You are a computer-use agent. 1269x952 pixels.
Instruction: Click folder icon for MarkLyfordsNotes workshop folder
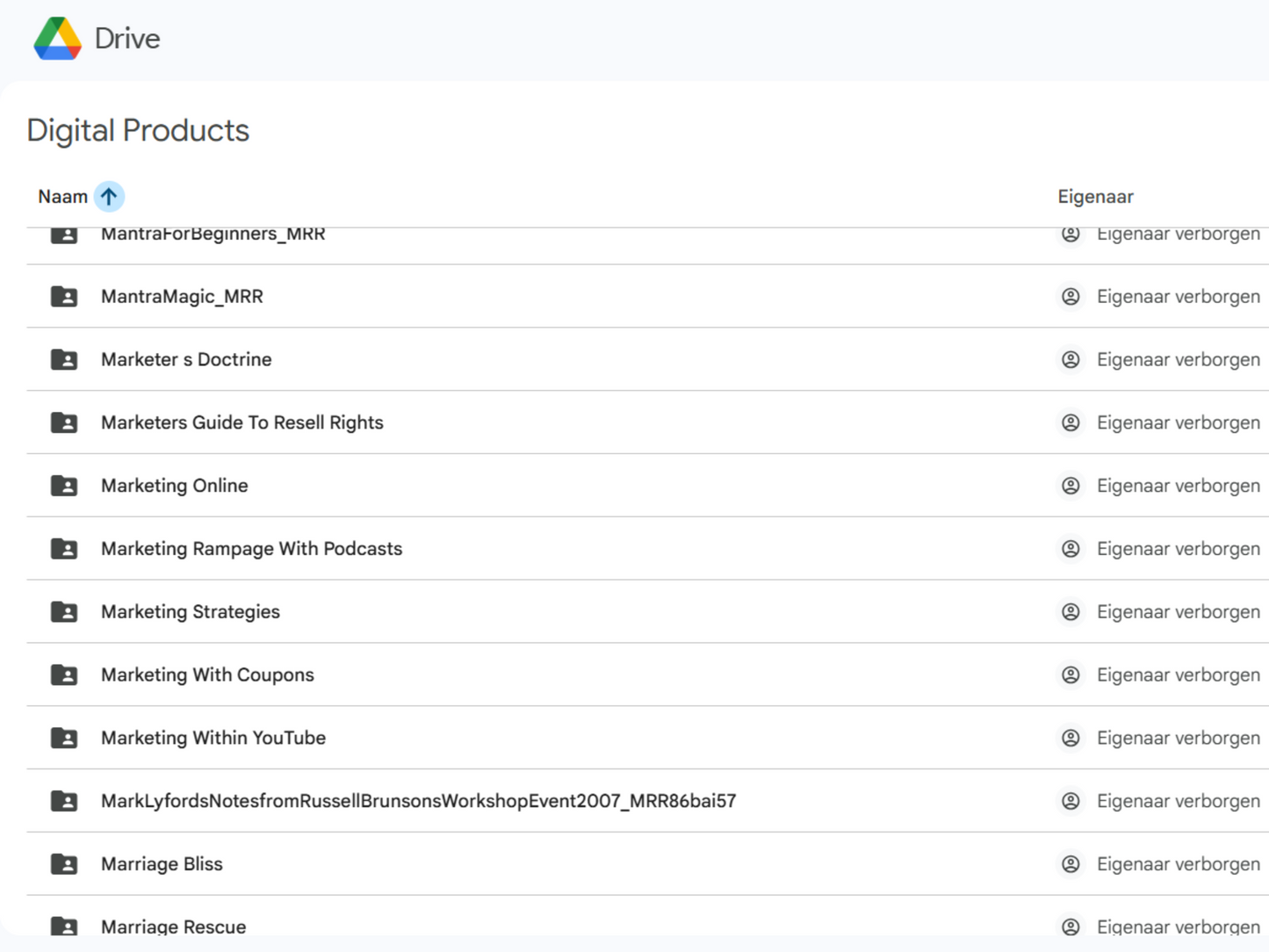[x=64, y=801]
